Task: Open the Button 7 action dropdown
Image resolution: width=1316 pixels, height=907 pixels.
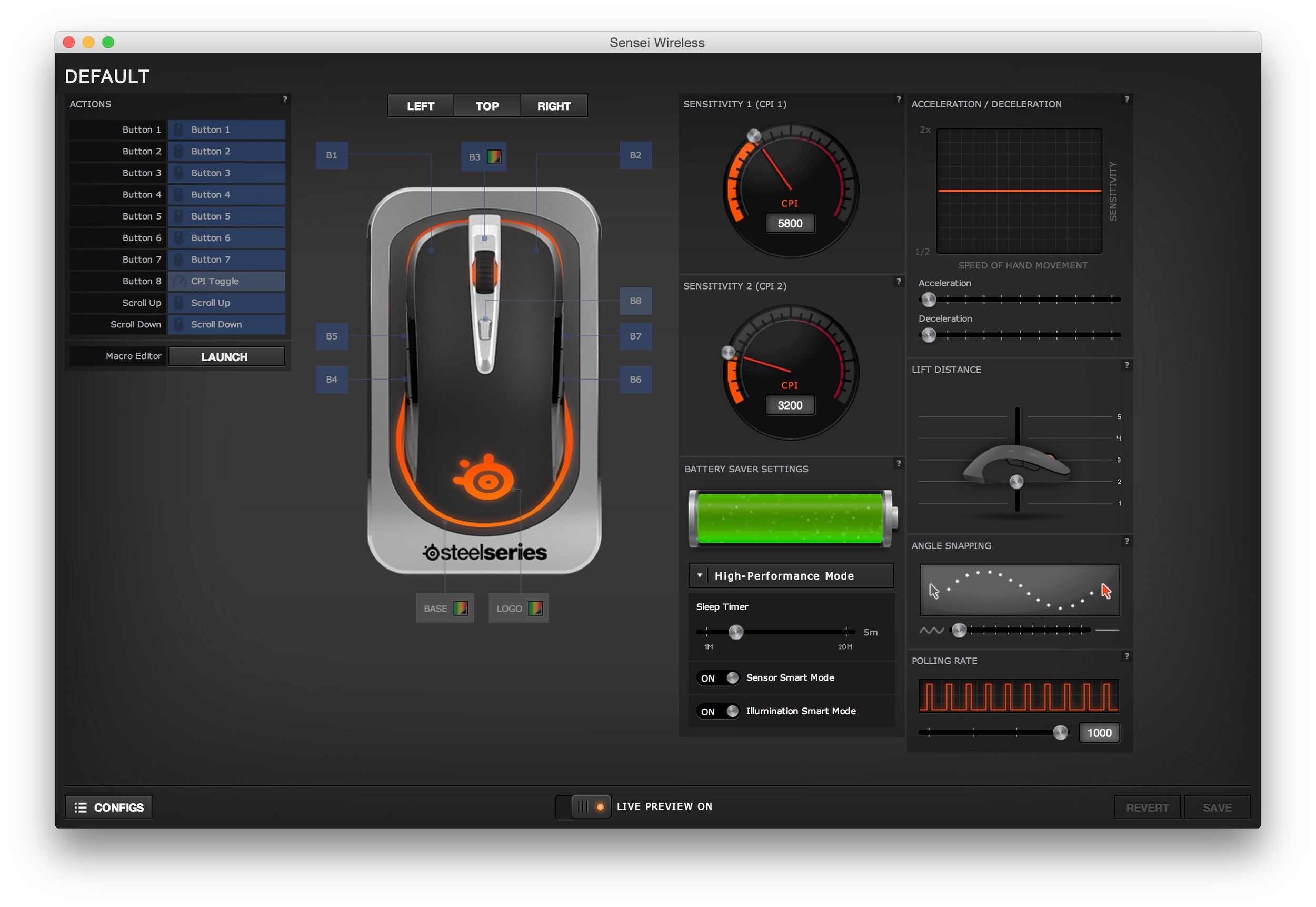Action: pyautogui.click(x=226, y=259)
